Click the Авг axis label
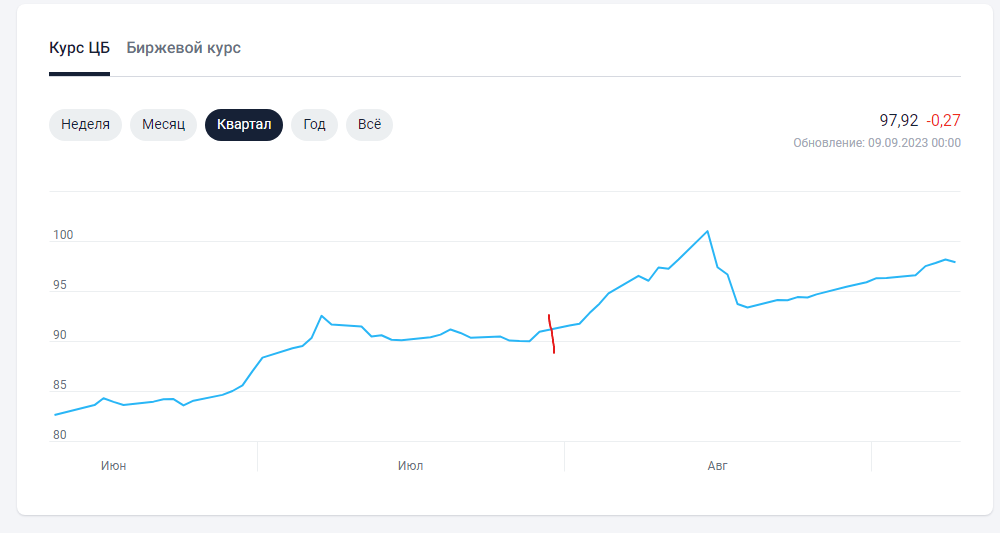 717,466
